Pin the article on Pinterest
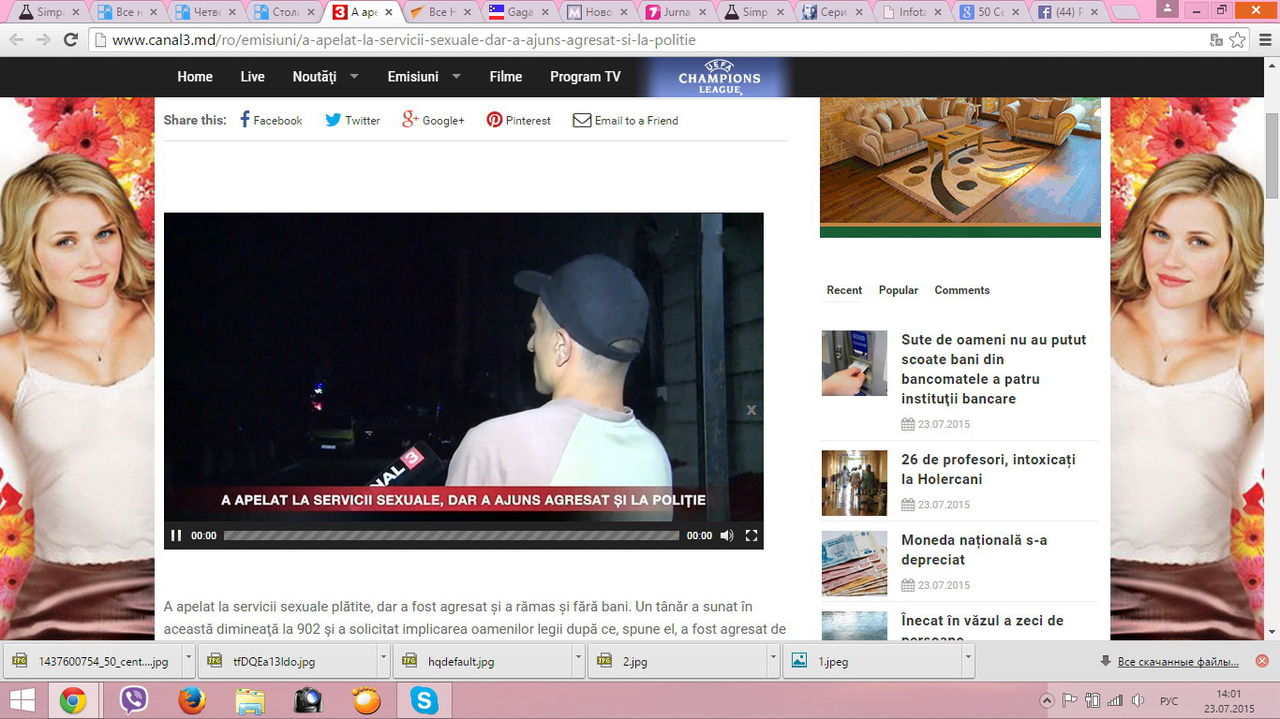The image size is (1280, 719). [x=518, y=120]
